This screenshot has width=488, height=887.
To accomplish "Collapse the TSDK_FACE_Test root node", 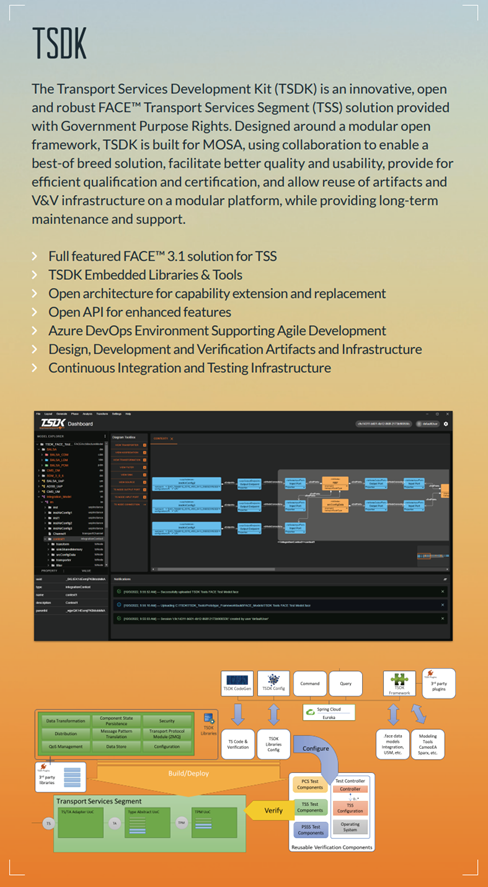I will (37, 444).
